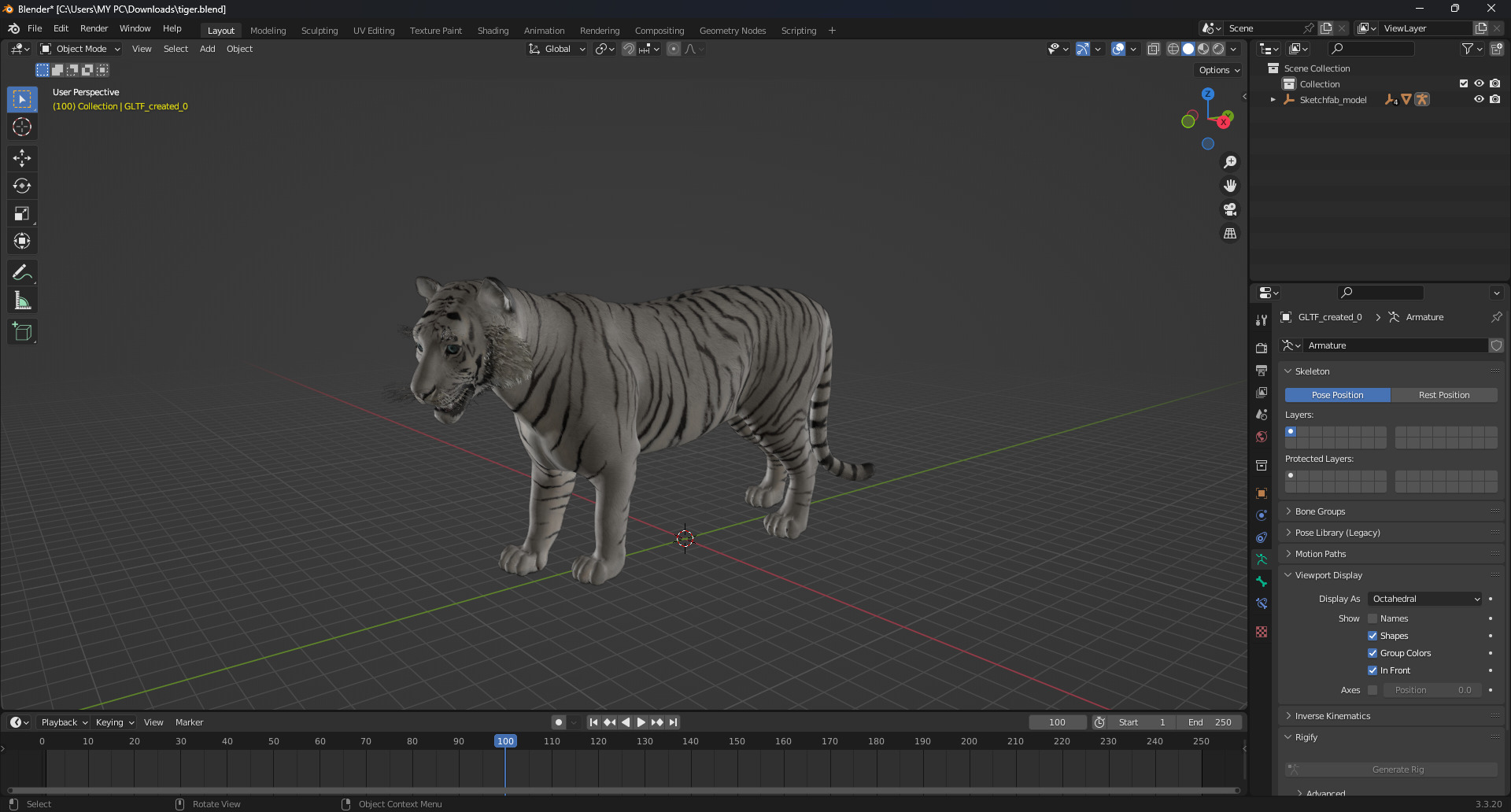1511x812 pixels.
Task: Click the Armature data name field
Action: (x=1395, y=345)
